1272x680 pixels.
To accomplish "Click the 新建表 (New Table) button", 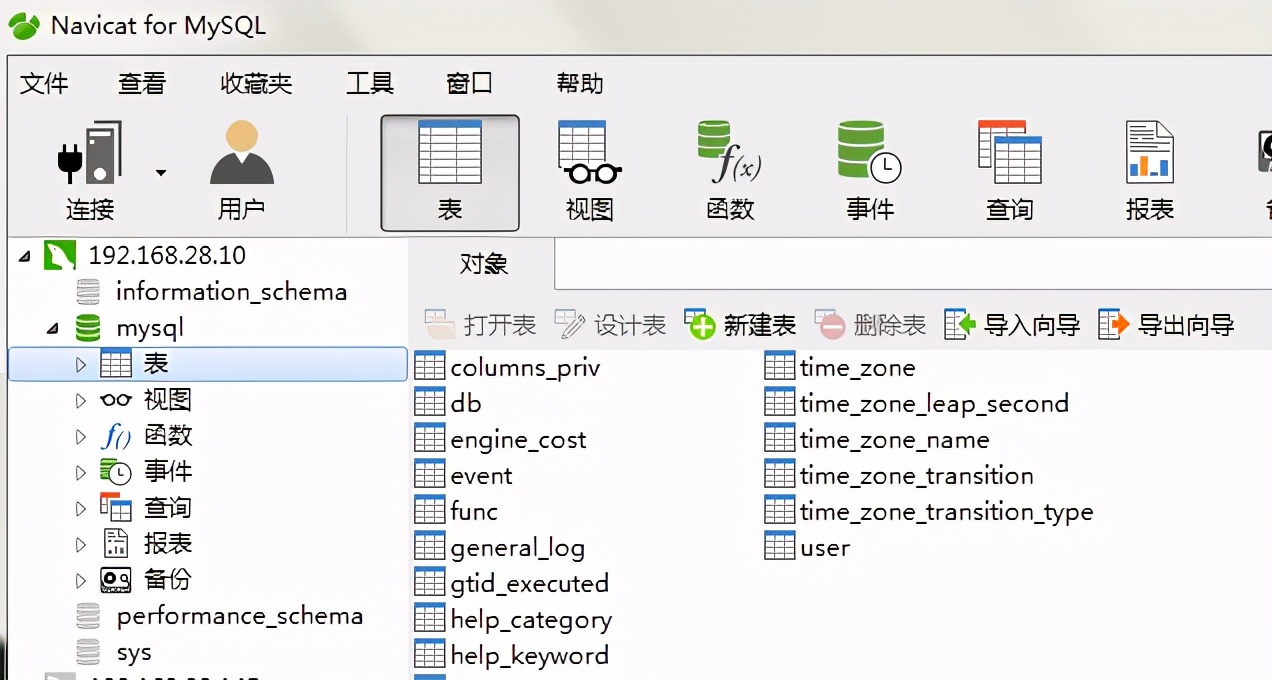I will [741, 324].
